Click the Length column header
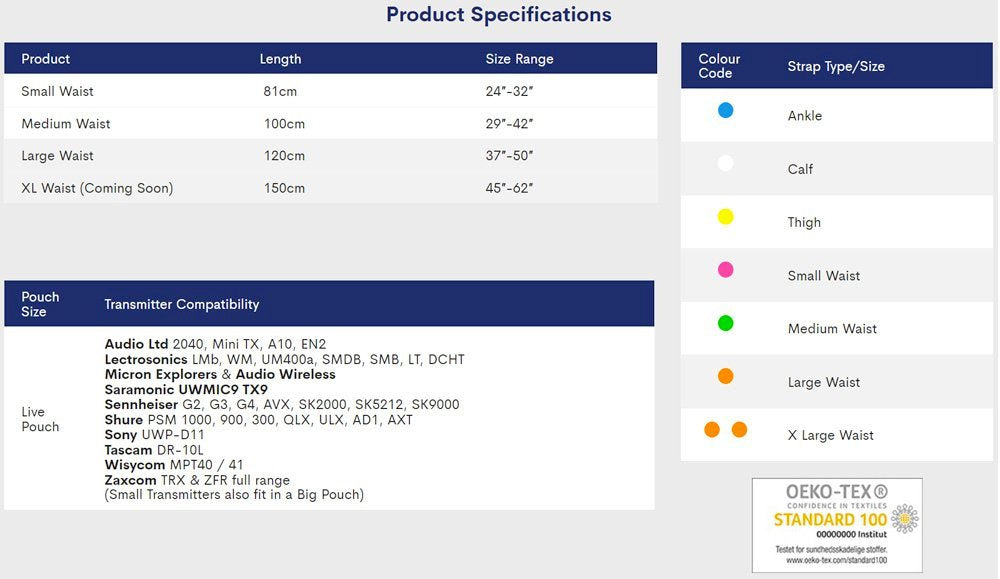 (x=280, y=59)
